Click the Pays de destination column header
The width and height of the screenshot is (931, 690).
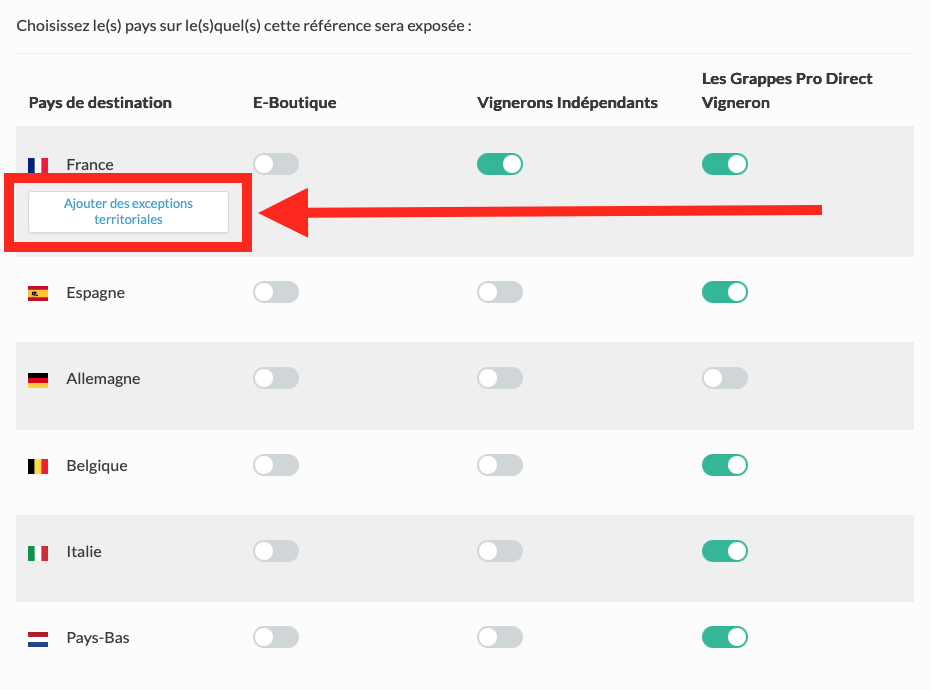100,103
